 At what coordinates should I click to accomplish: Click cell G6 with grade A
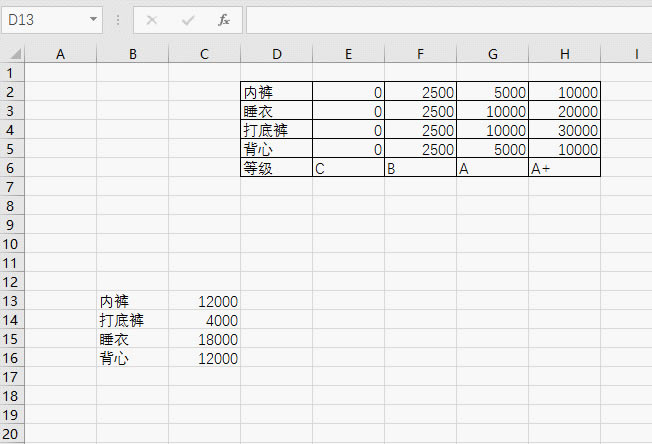(x=492, y=168)
